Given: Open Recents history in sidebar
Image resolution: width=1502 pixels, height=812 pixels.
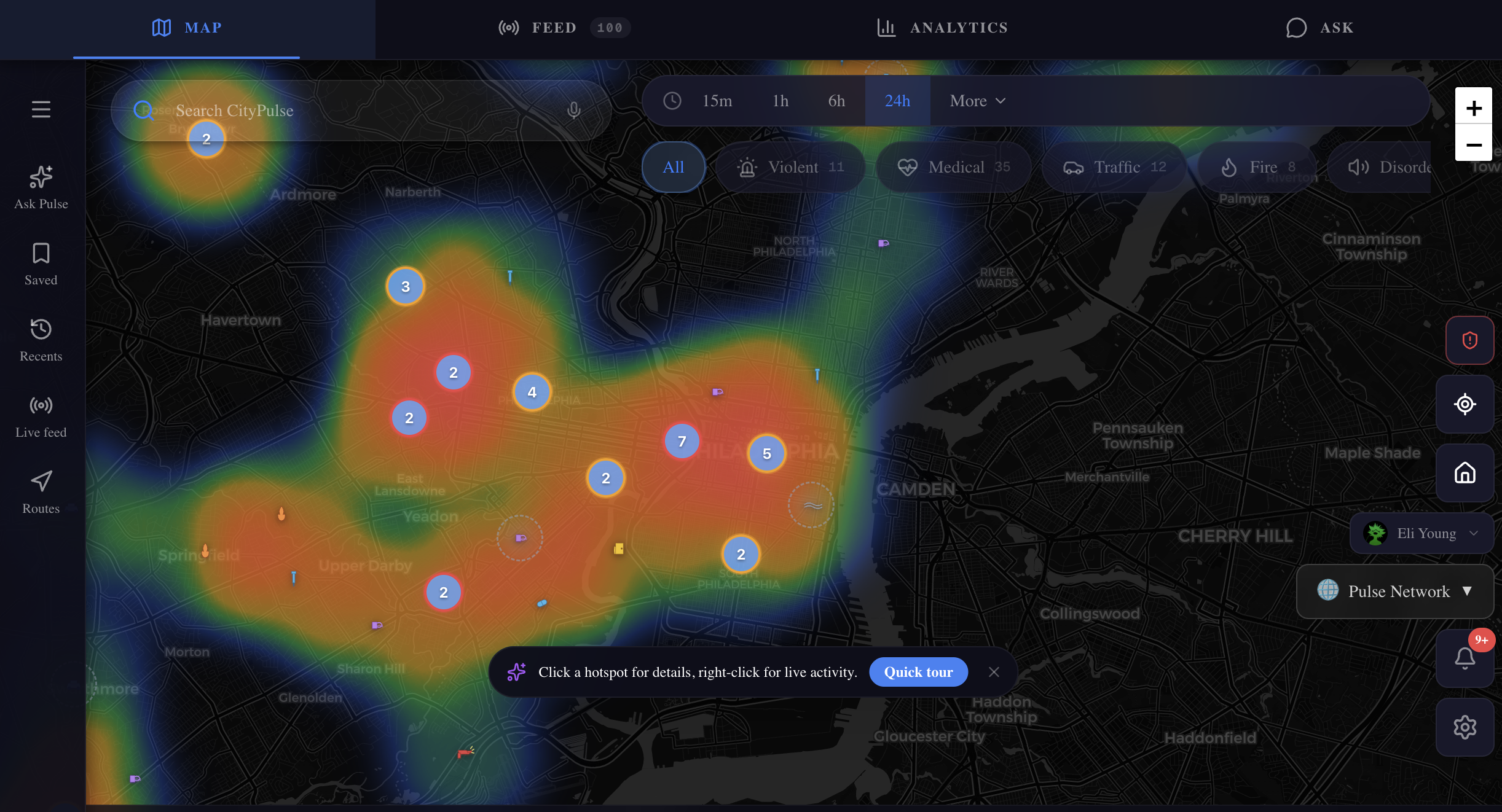Looking at the screenshot, I should coord(41,340).
